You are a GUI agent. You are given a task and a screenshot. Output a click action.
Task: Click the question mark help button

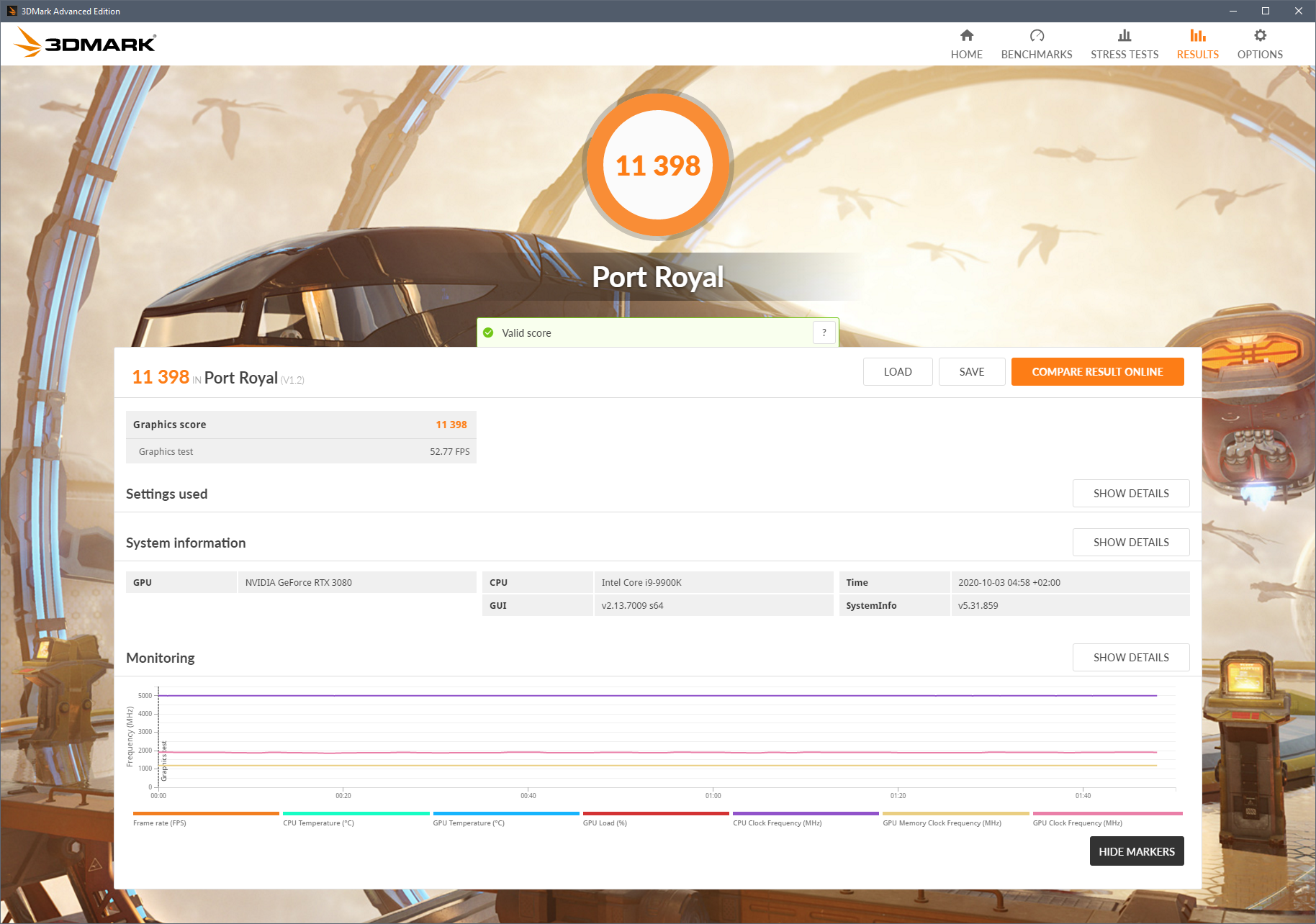click(824, 332)
